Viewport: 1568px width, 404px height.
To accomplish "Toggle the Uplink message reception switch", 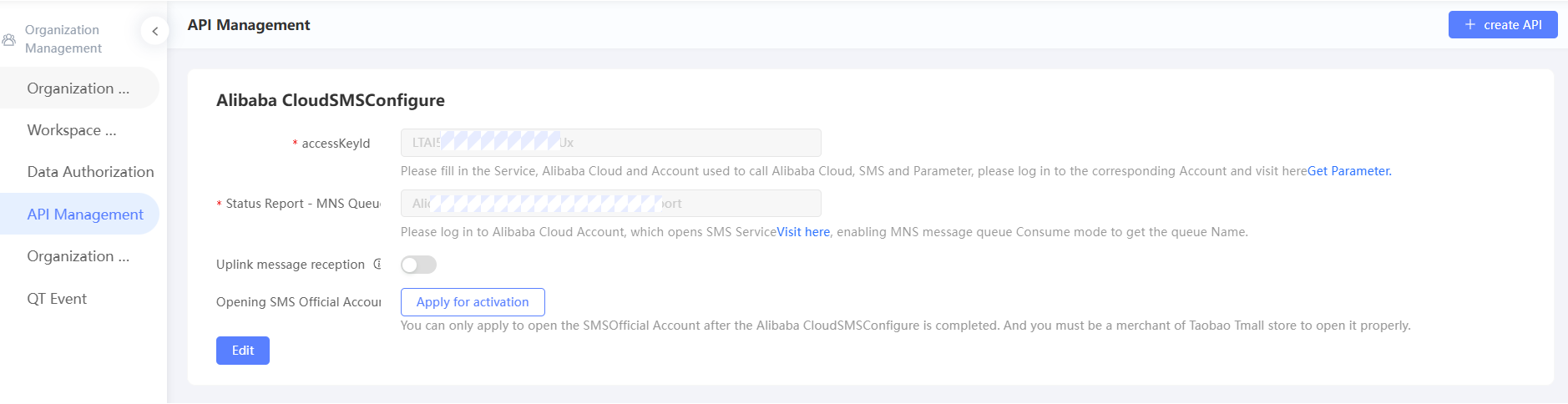I will click(418, 265).
